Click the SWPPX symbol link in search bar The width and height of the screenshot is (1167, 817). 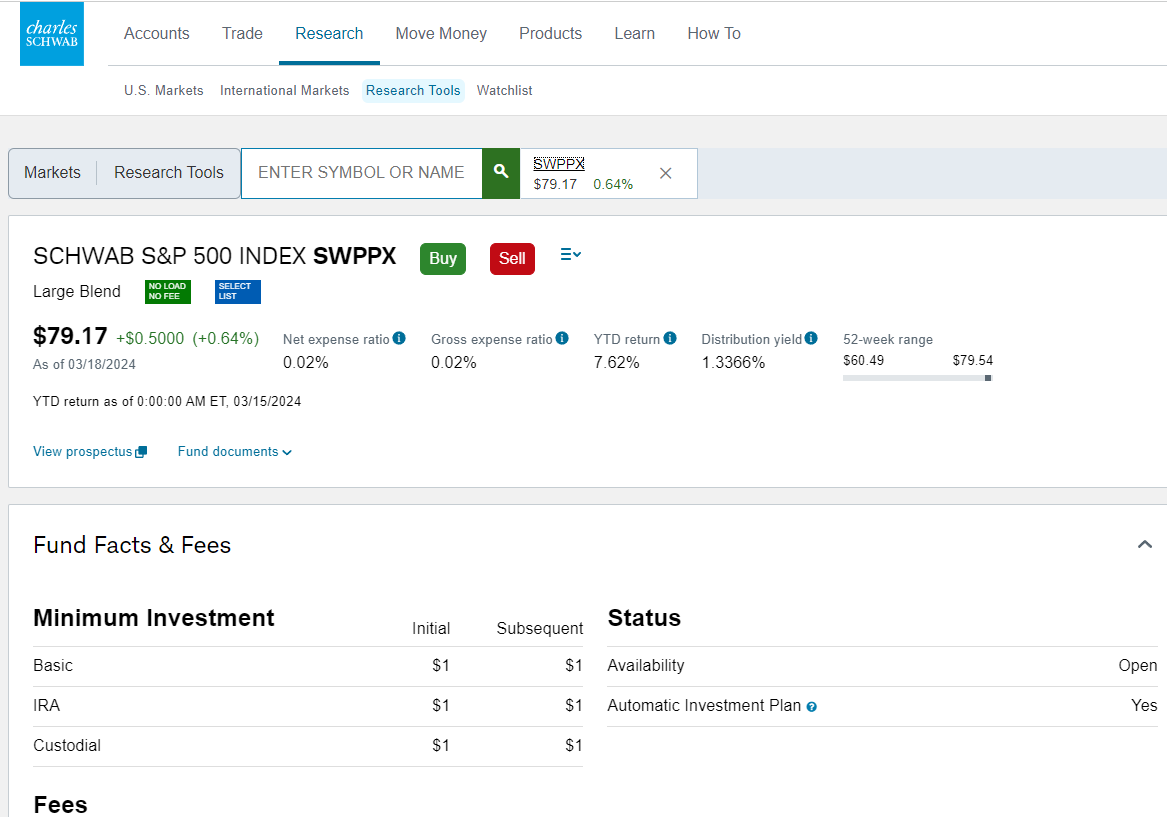[559, 164]
